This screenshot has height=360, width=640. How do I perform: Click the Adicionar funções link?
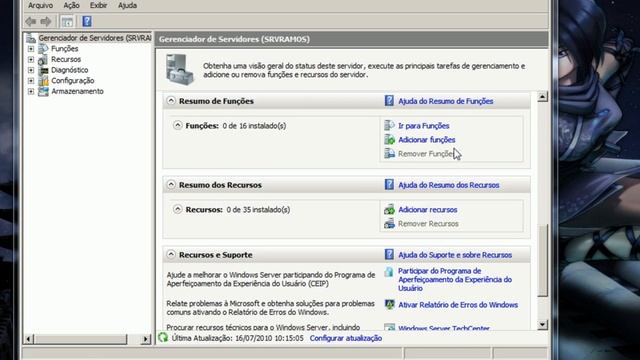(x=427, y=140)
